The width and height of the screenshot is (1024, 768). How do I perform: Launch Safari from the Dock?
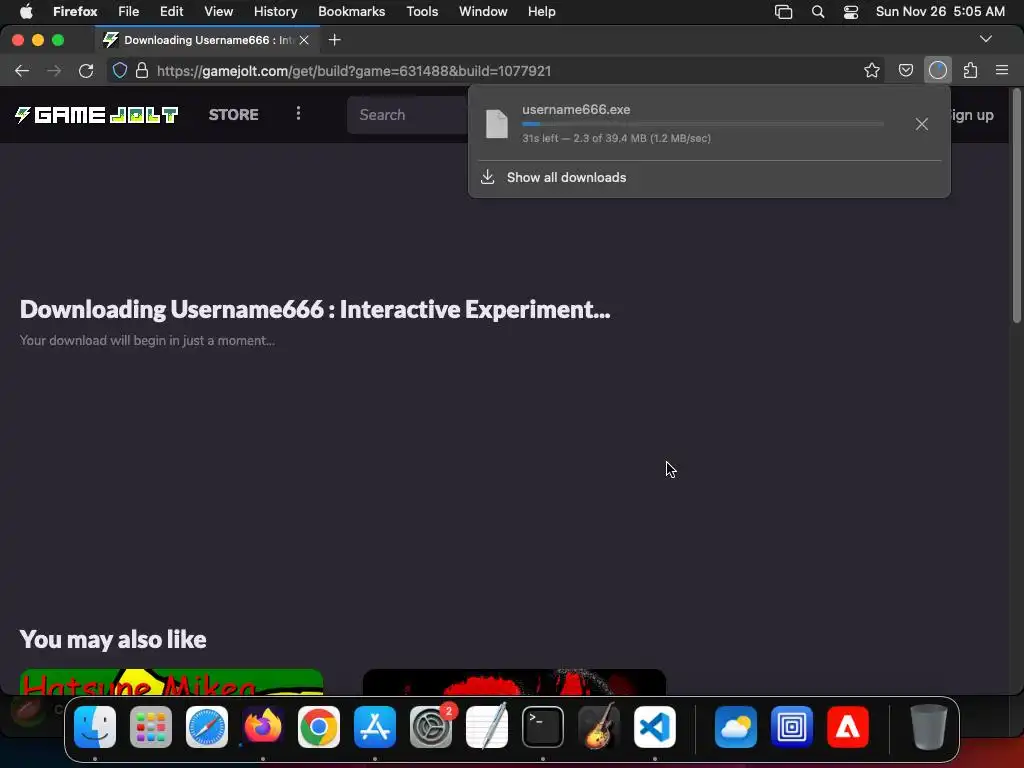click(207, 727)
